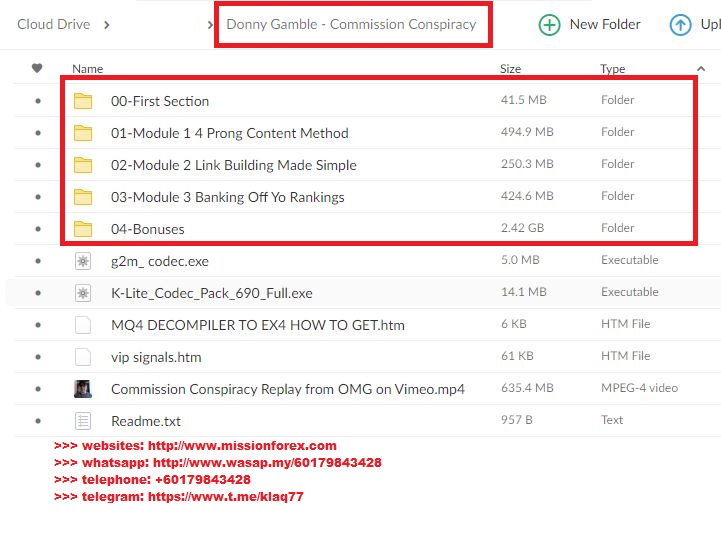Click New Folder button label

pyautogui.click(x=605, y=24)
